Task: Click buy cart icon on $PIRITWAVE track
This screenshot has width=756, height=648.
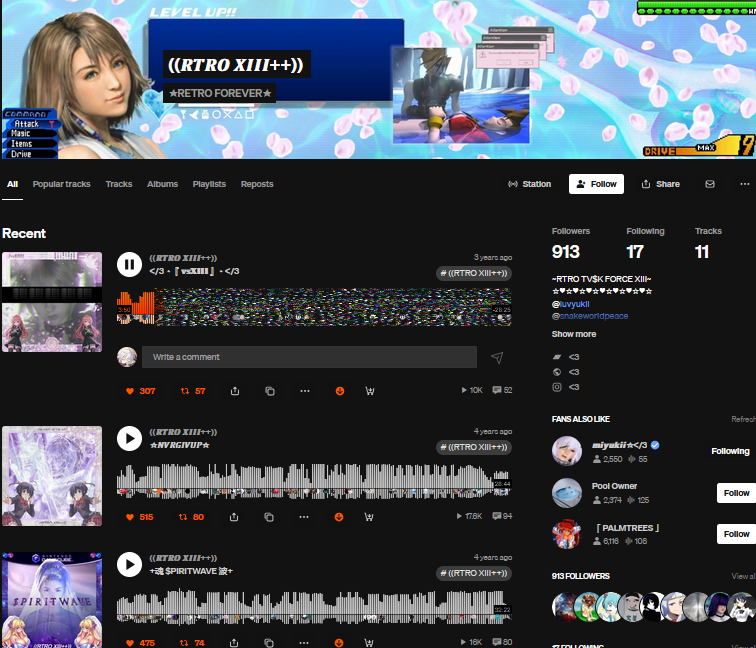Action: [x=369, y=643]
